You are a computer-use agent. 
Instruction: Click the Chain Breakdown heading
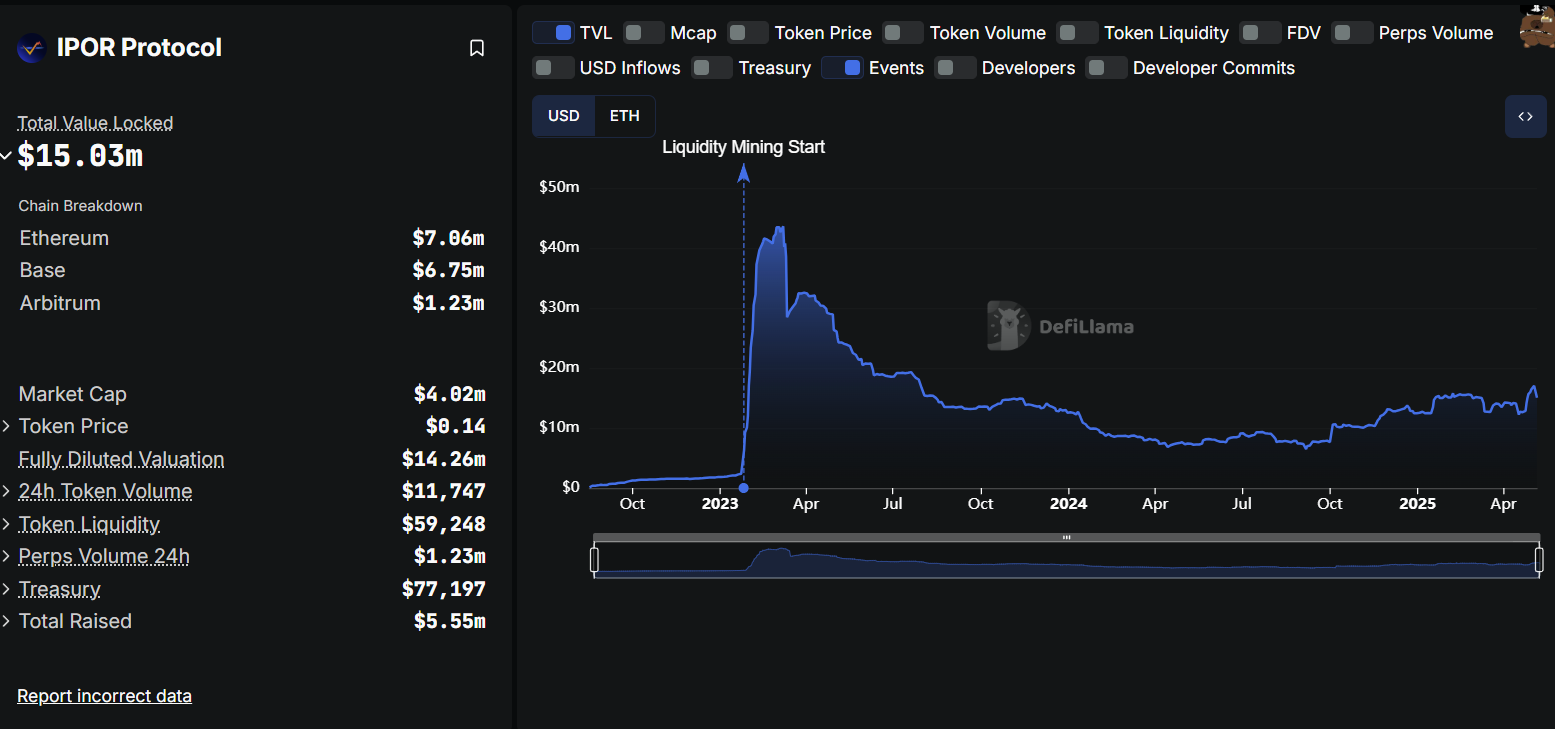coord(80,206)
